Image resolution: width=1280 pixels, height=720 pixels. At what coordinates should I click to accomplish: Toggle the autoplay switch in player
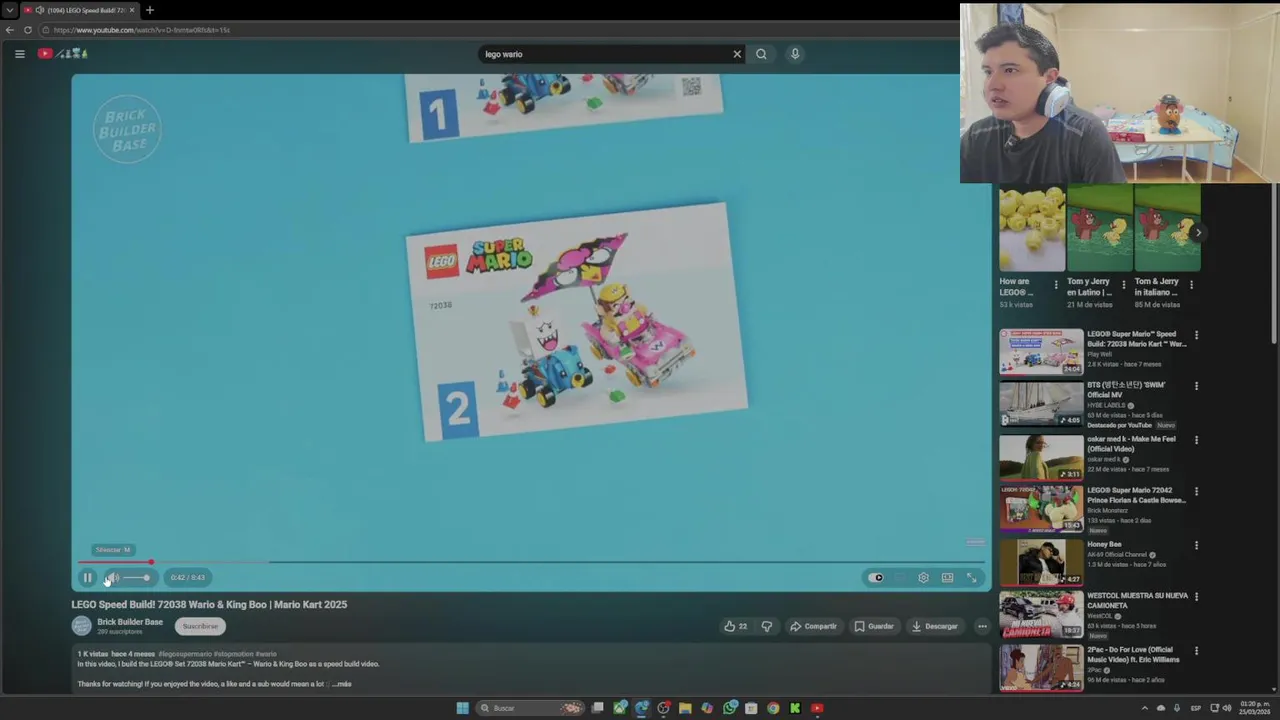876,577
